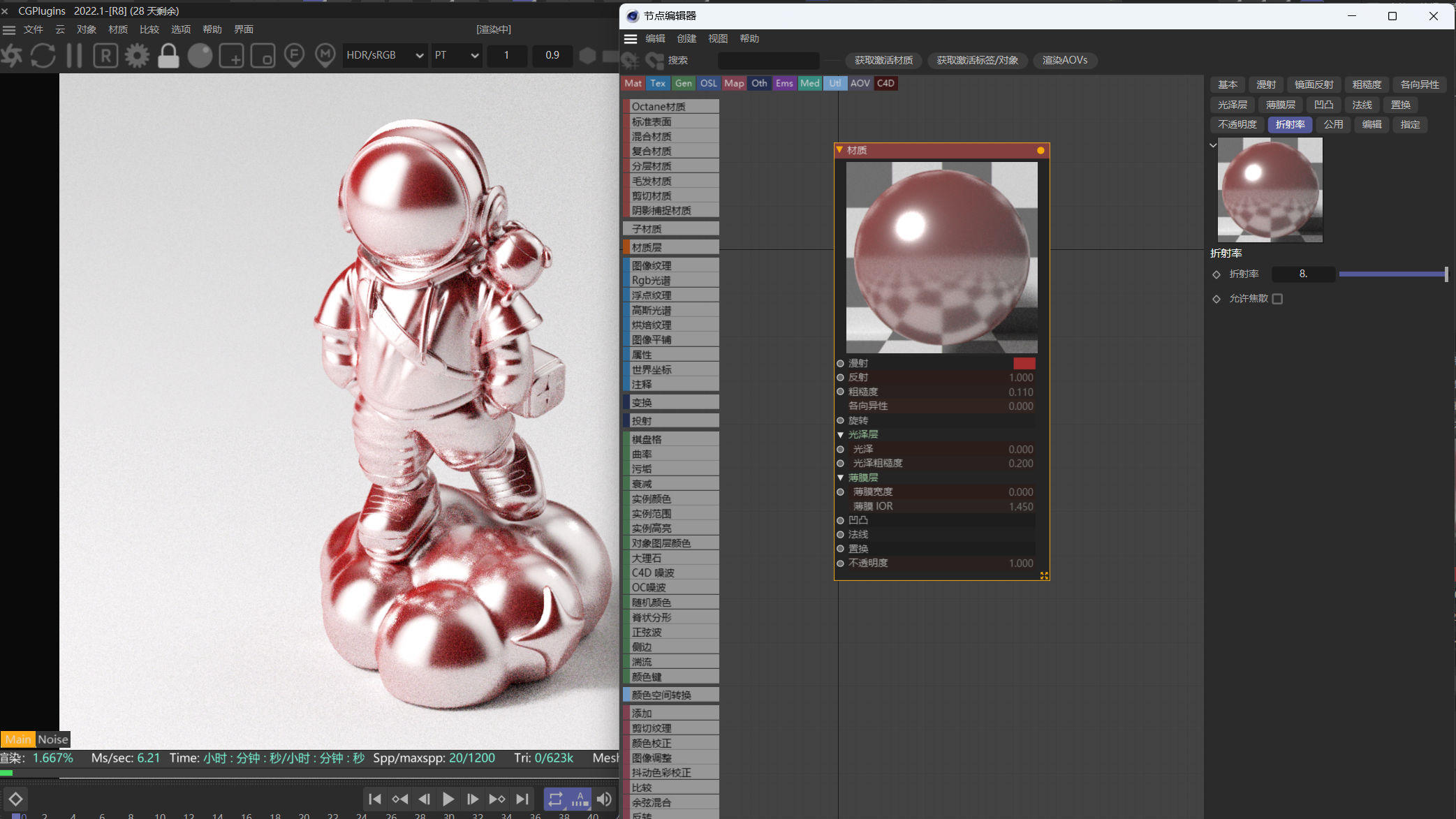Image resolution: width=1456 pixels, height=819 pixels.
Task: Click the 获取激活材质 button
Action: (x=883, y=60)
